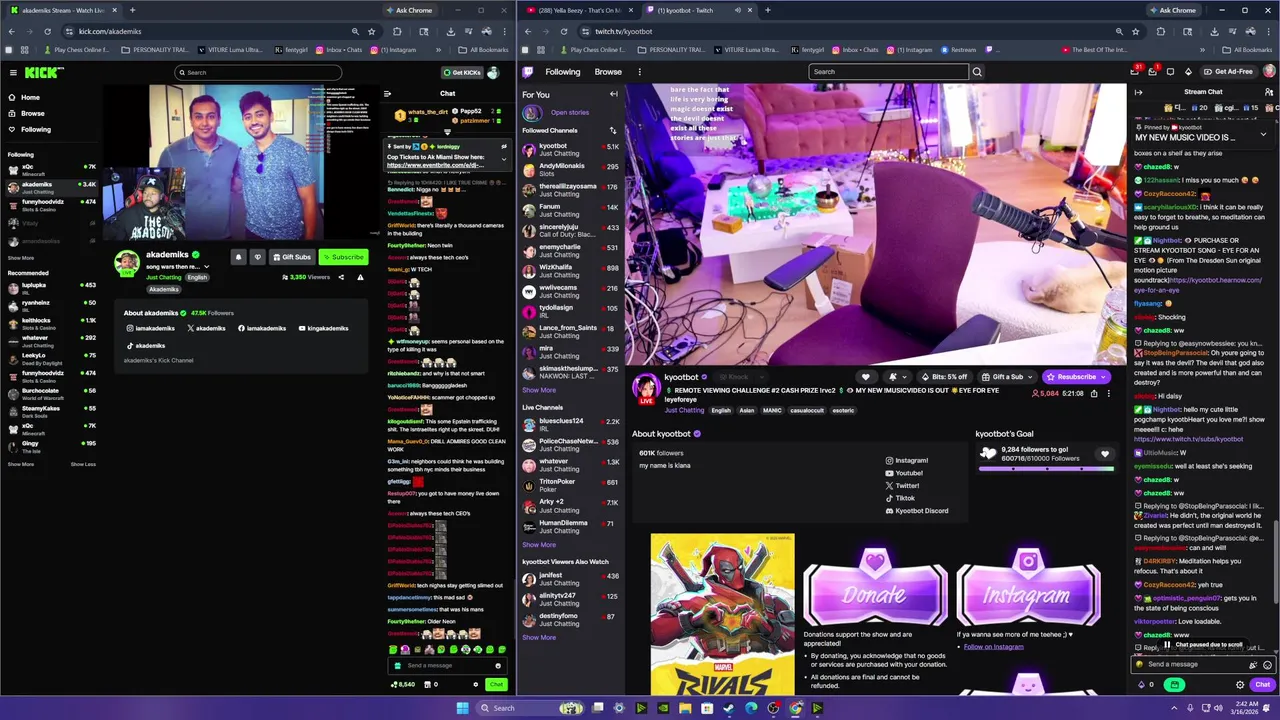Expand pinned Kick chat message
The image size is (1280, 720).
(504, 158)
